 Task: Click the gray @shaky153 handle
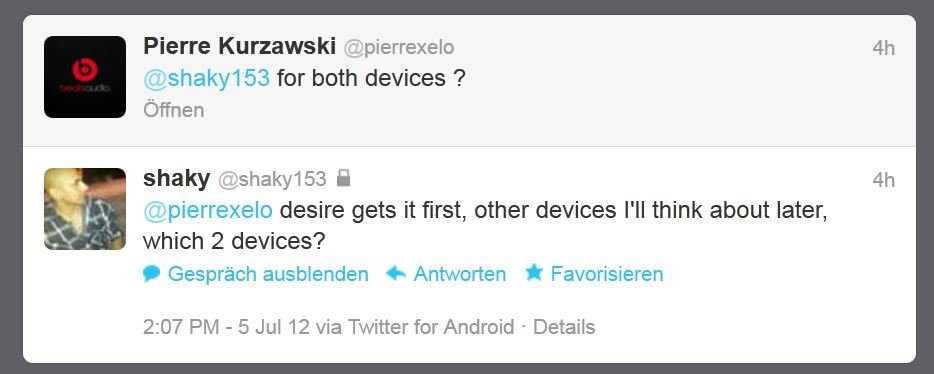[272, 179]
